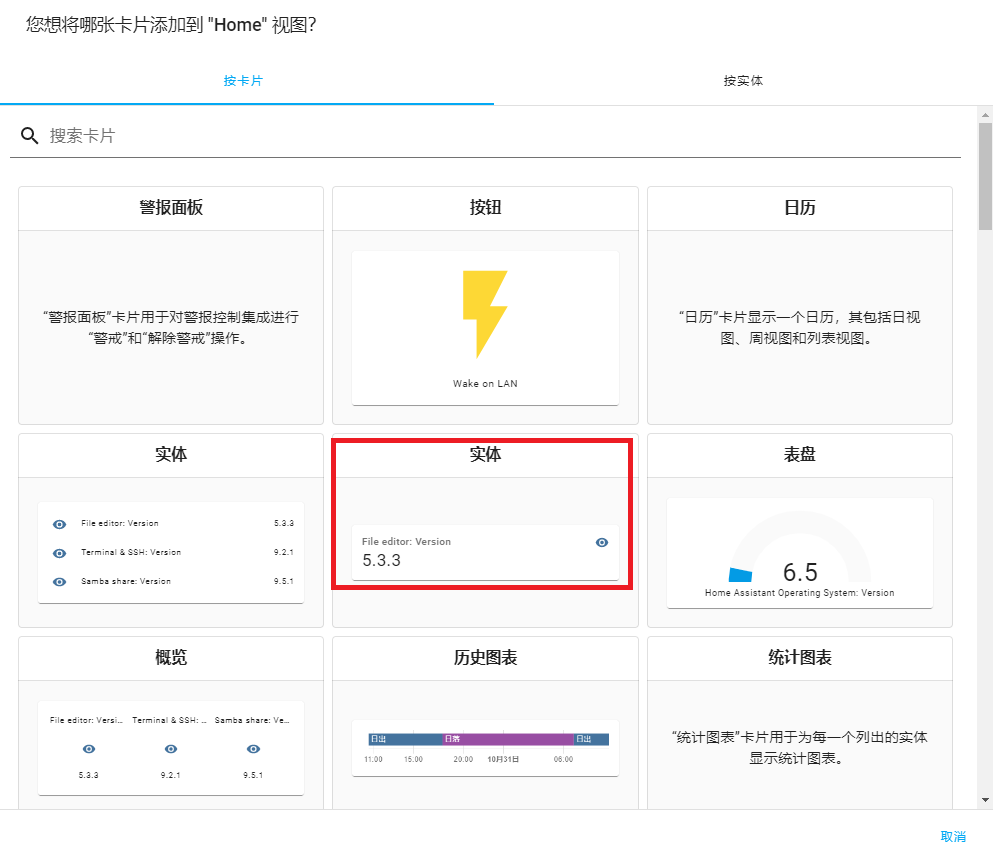Switch to the 按实体 tab
This screenshot has width=993, height=860.
coord(744,81)
